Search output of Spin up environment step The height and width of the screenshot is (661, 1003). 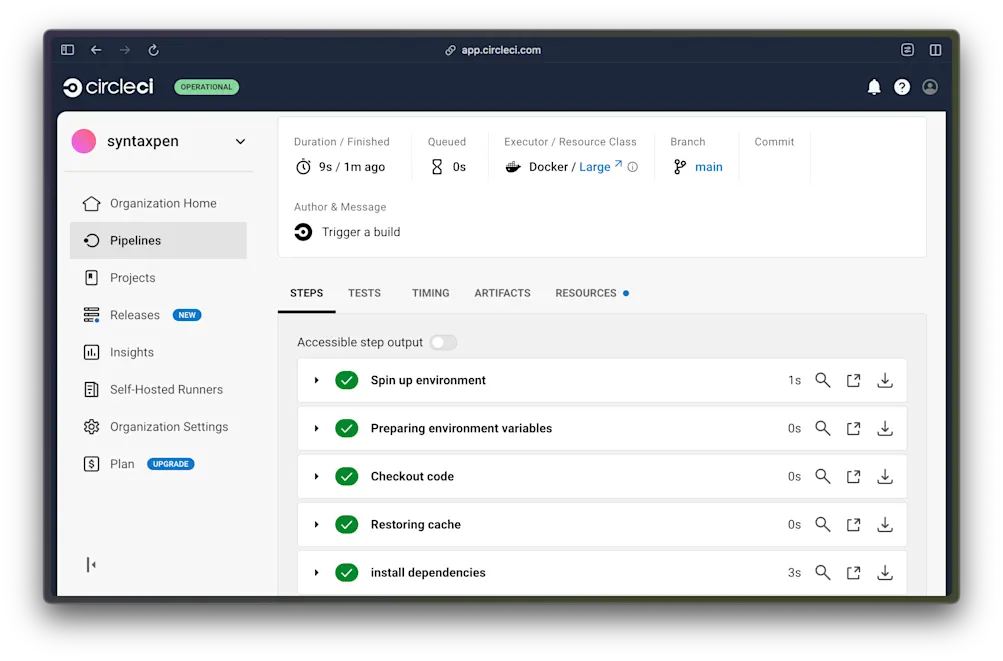pyautogui.click(x=822, y=380)
